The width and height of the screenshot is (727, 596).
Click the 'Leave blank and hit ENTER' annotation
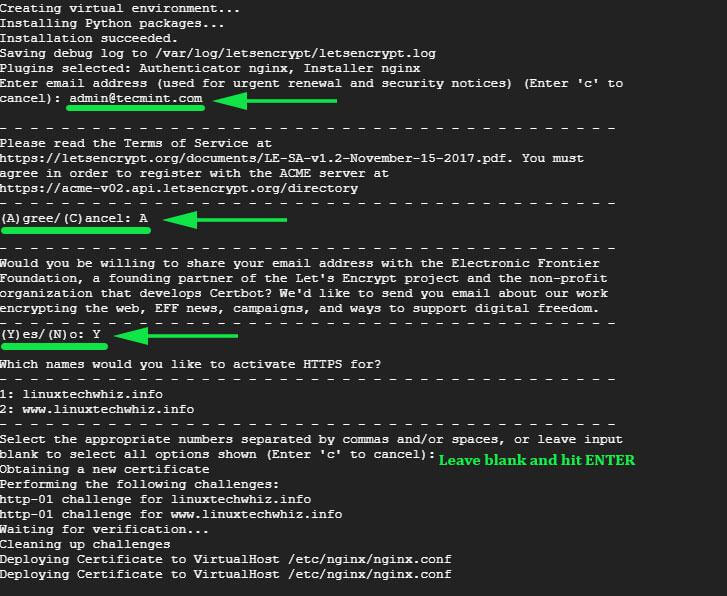point(537,460)
